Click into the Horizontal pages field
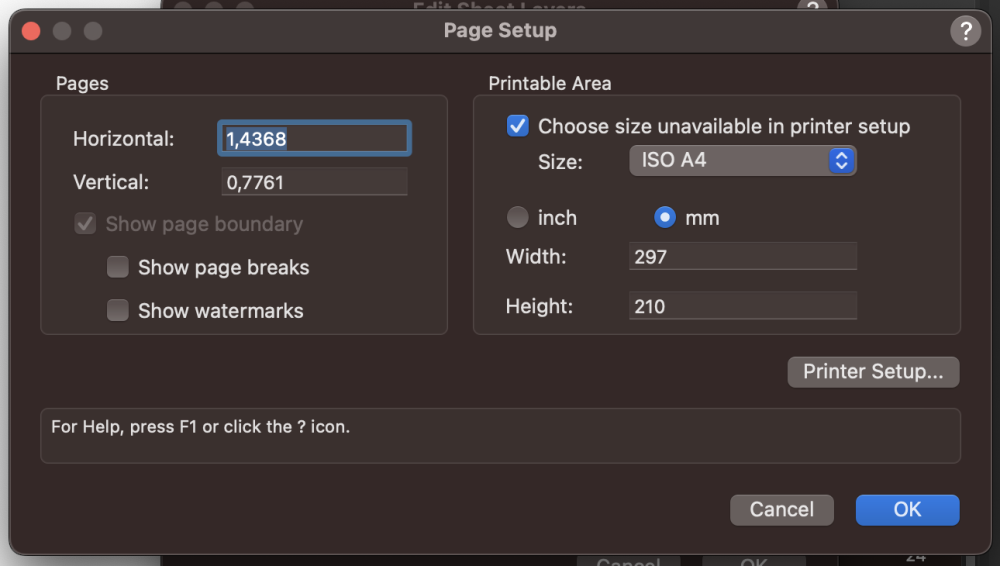The width and height of the screenshot is (1000, 566). coord(314,139)
